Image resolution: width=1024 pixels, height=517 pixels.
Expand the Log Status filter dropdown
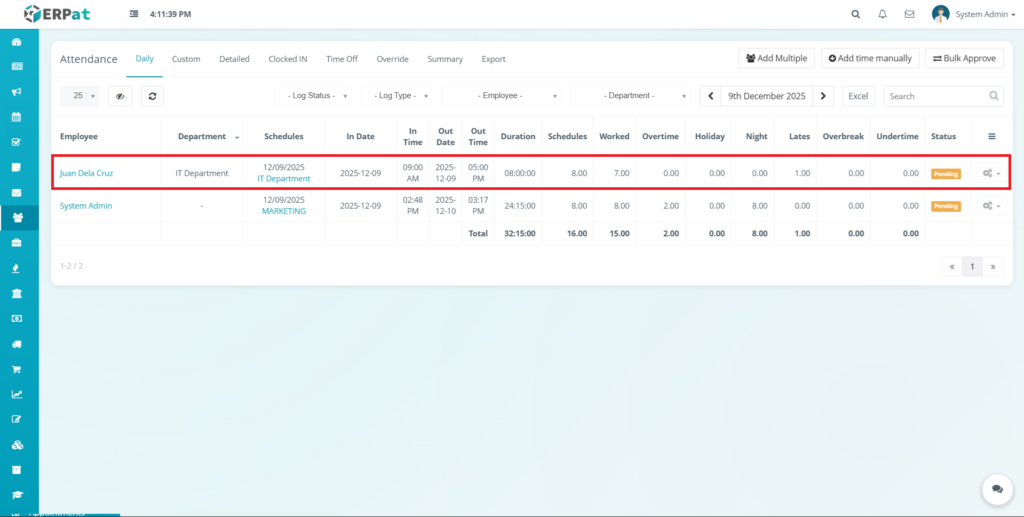tap(314, 96)
